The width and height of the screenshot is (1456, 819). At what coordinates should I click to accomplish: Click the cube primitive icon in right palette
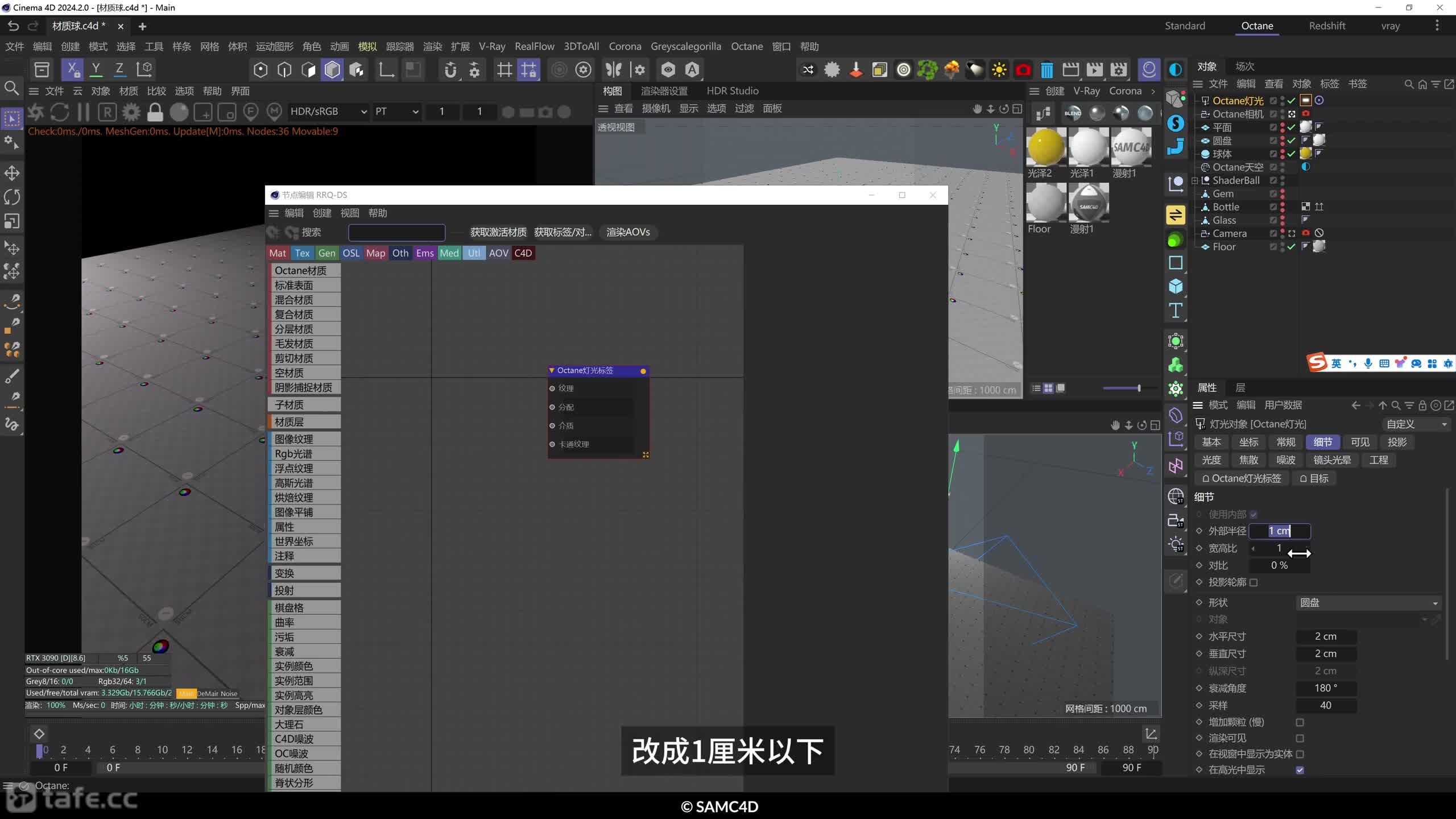(x=1176, y=286)
